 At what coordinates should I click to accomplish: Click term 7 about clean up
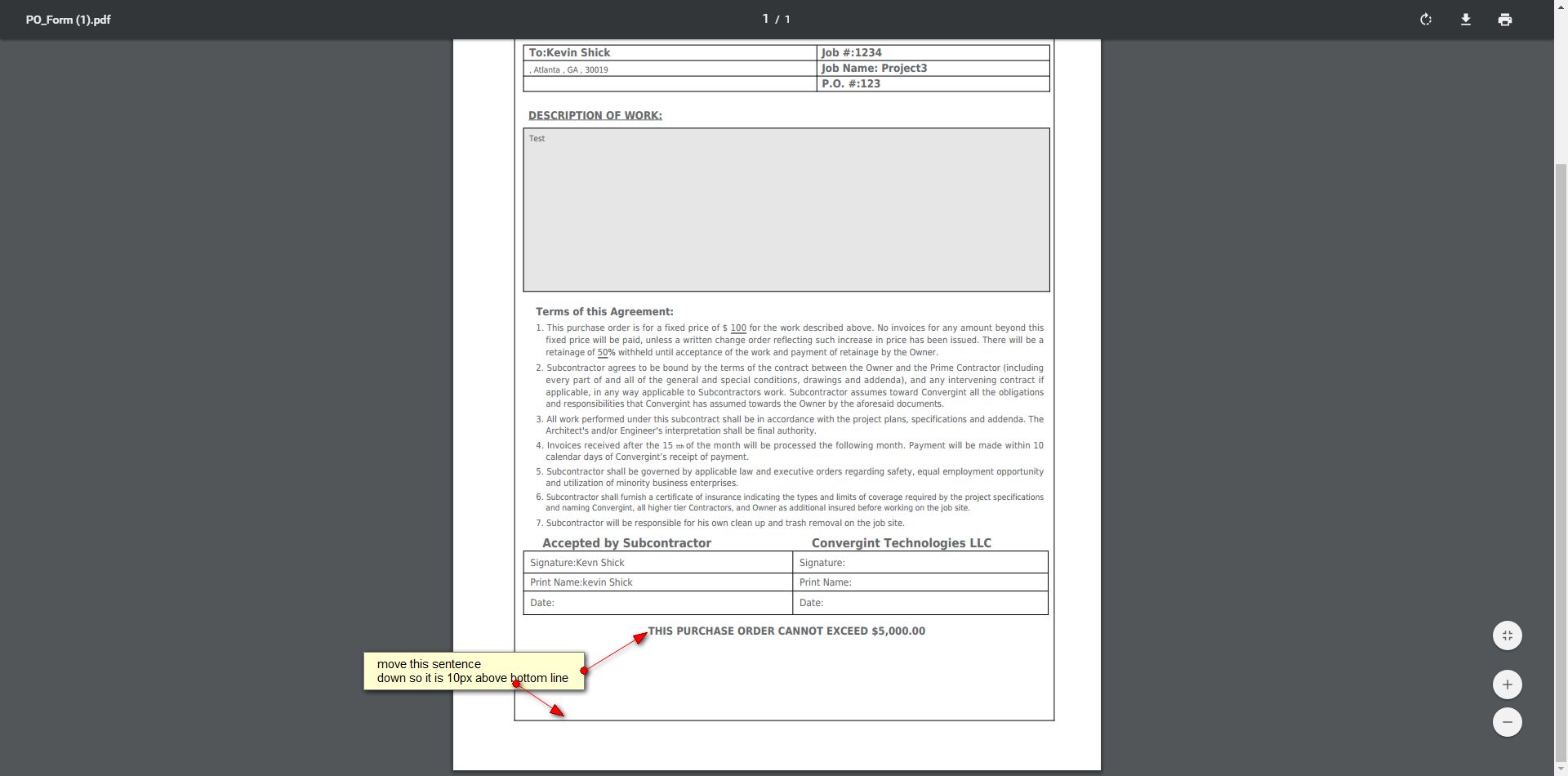(x=720, y=524)
